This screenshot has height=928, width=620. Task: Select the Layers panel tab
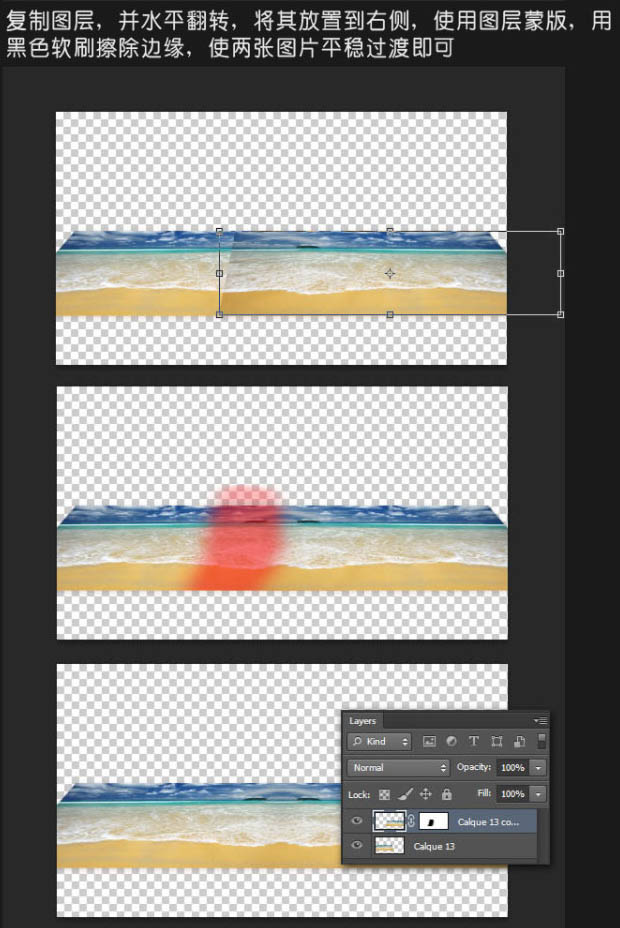click(x=362, y=721)
